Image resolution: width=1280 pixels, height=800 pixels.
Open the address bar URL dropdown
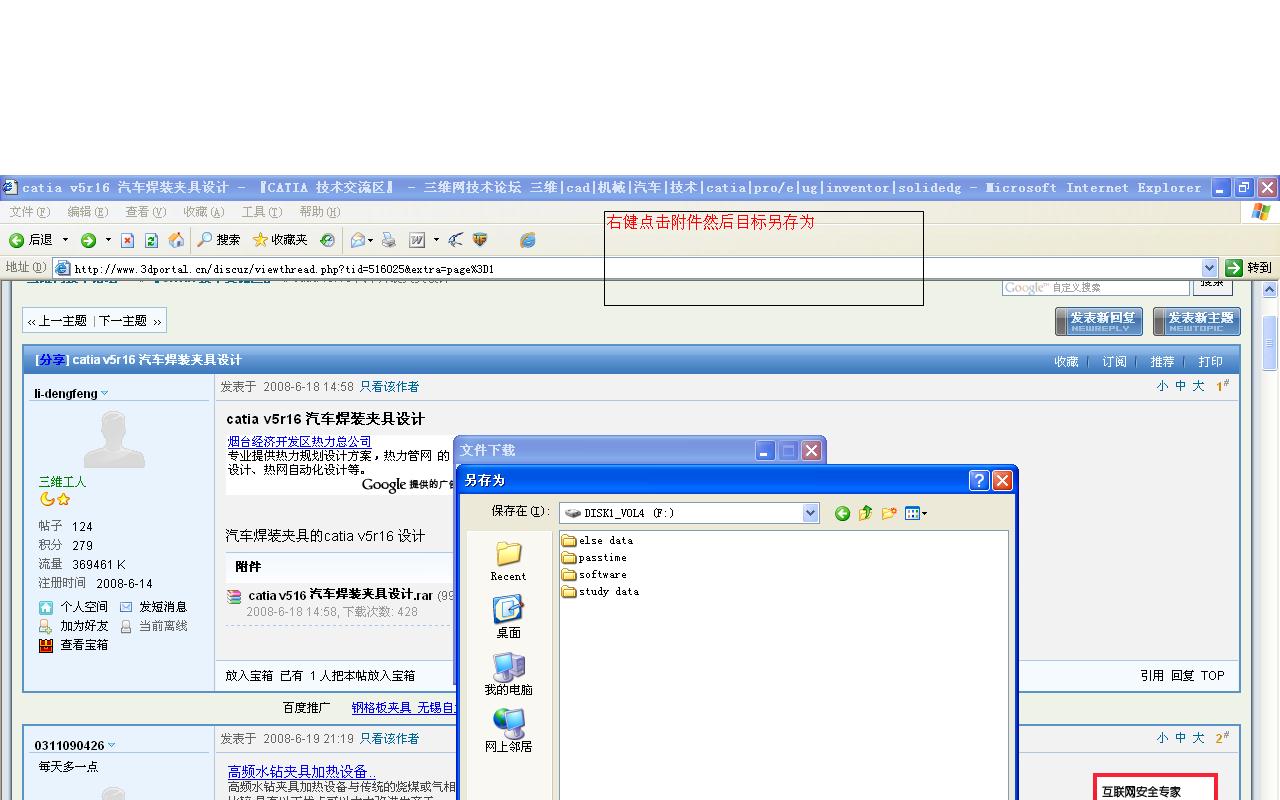(x=1209, y=268)
